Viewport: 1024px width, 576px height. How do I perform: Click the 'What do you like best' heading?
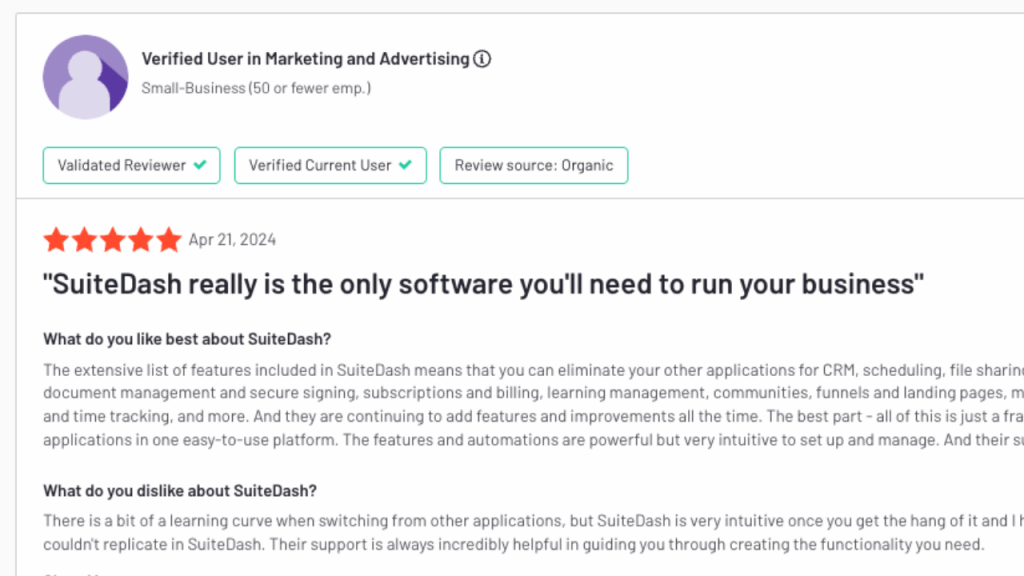tap(187, 338)
